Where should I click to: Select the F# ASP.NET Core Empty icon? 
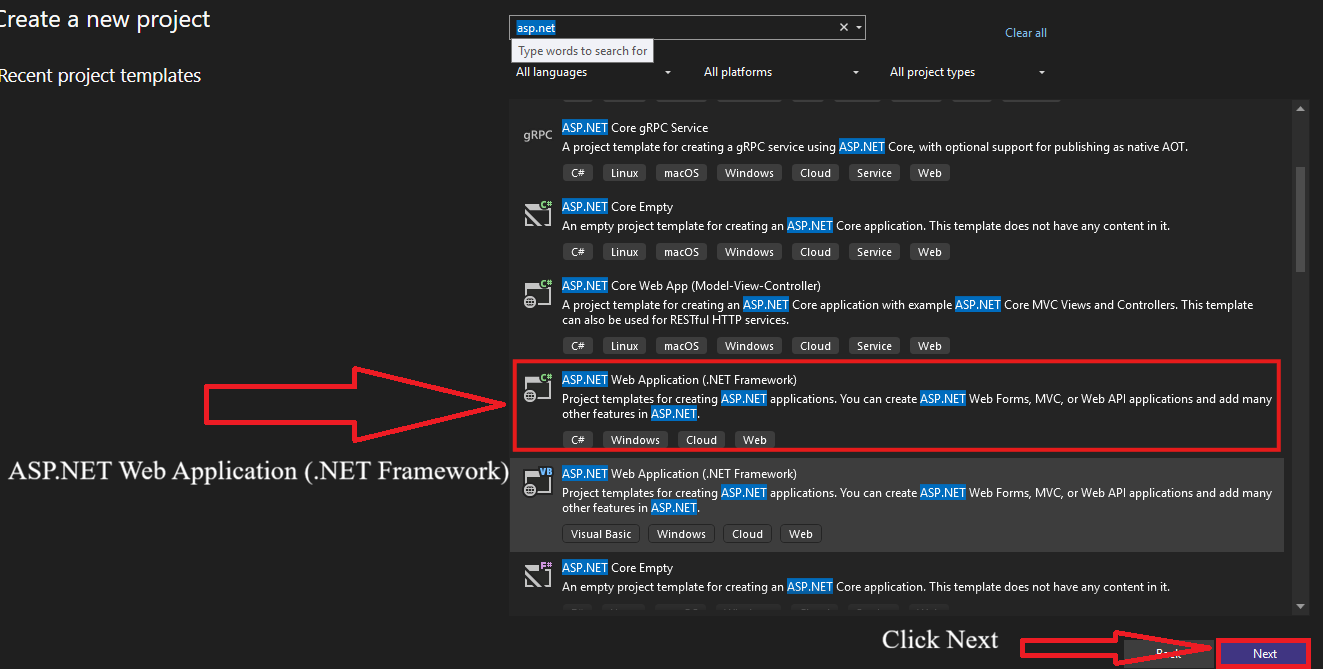(538, 575)
